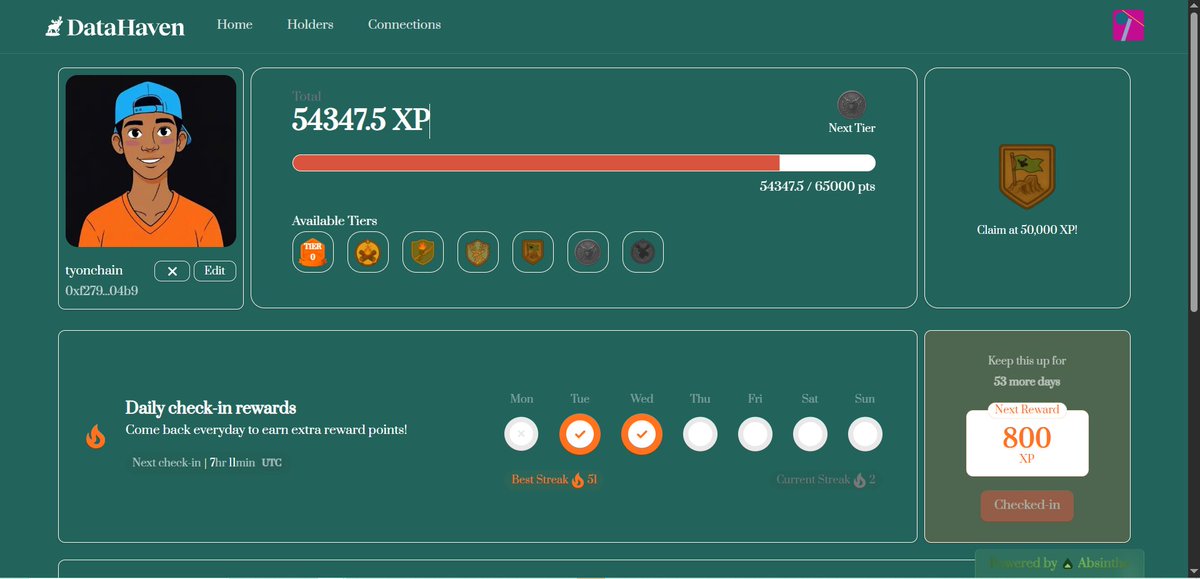
Task: Click the 53 more days text
Action: (1027, 382)
